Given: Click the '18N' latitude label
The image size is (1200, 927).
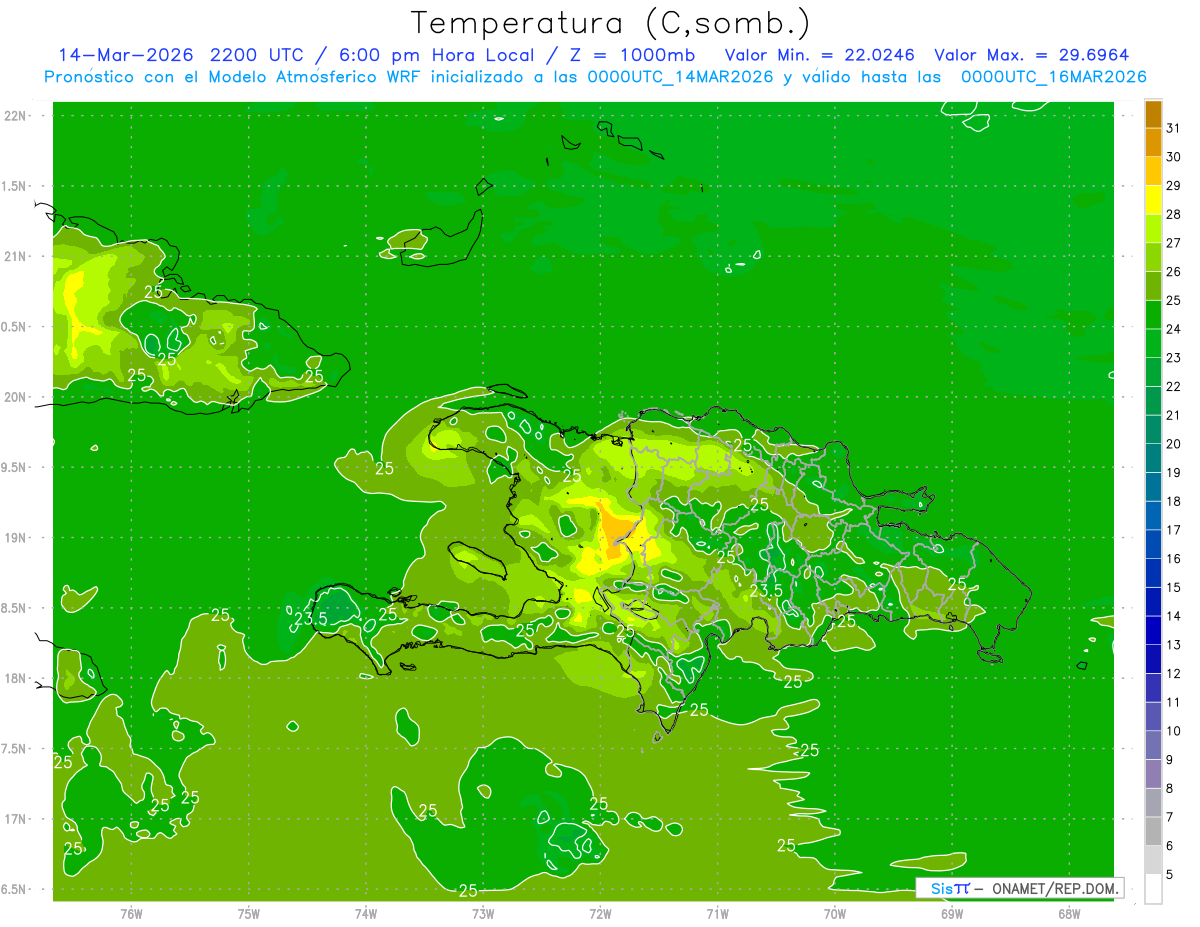Looking at the screenshot, I should pyautogui.click(x=17, y=679).
